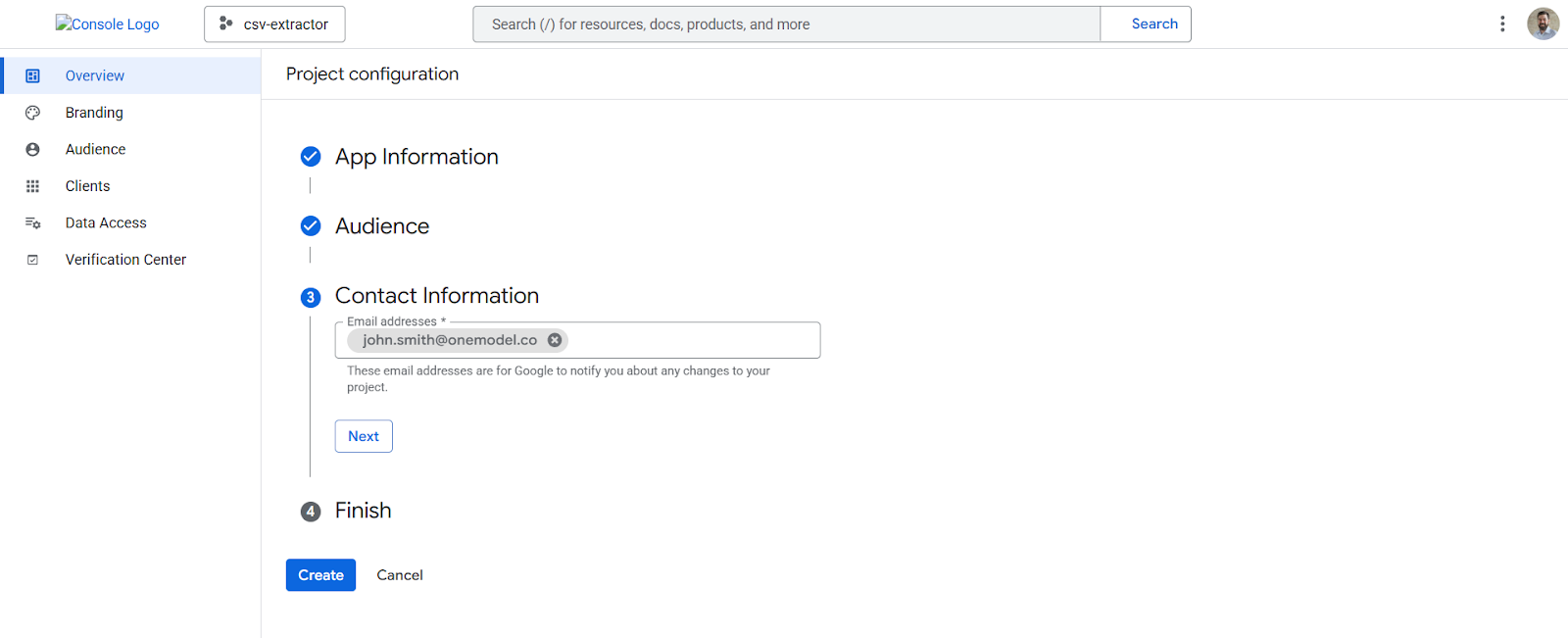The height and width of the screenshot is (638, 1568).
Task: Click the Audience person icon
Action: tap(32, 150)
